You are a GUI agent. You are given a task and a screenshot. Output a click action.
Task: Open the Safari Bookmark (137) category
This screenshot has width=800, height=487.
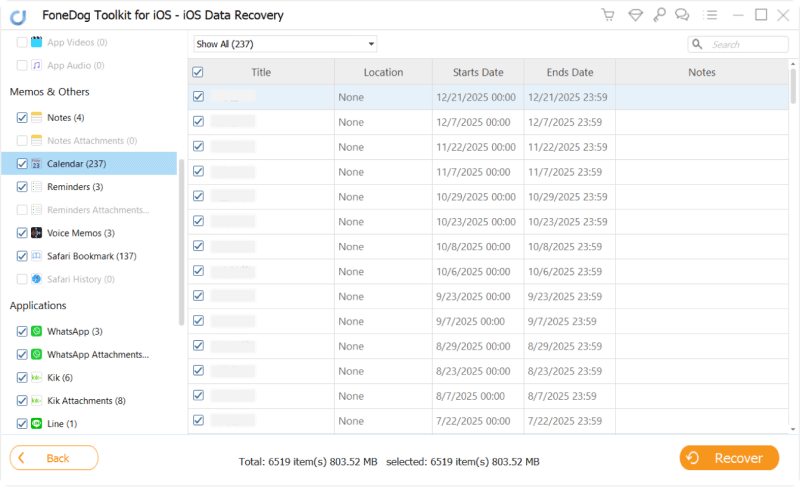click(92, 256)
